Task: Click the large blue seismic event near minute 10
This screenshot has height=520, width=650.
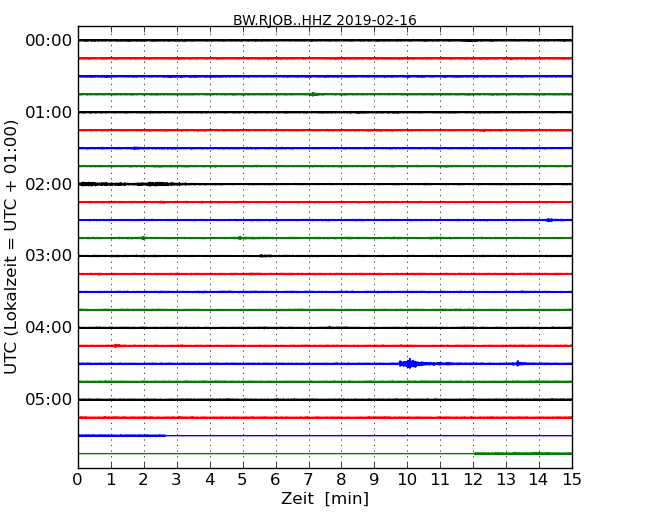Action: point(410,364)
